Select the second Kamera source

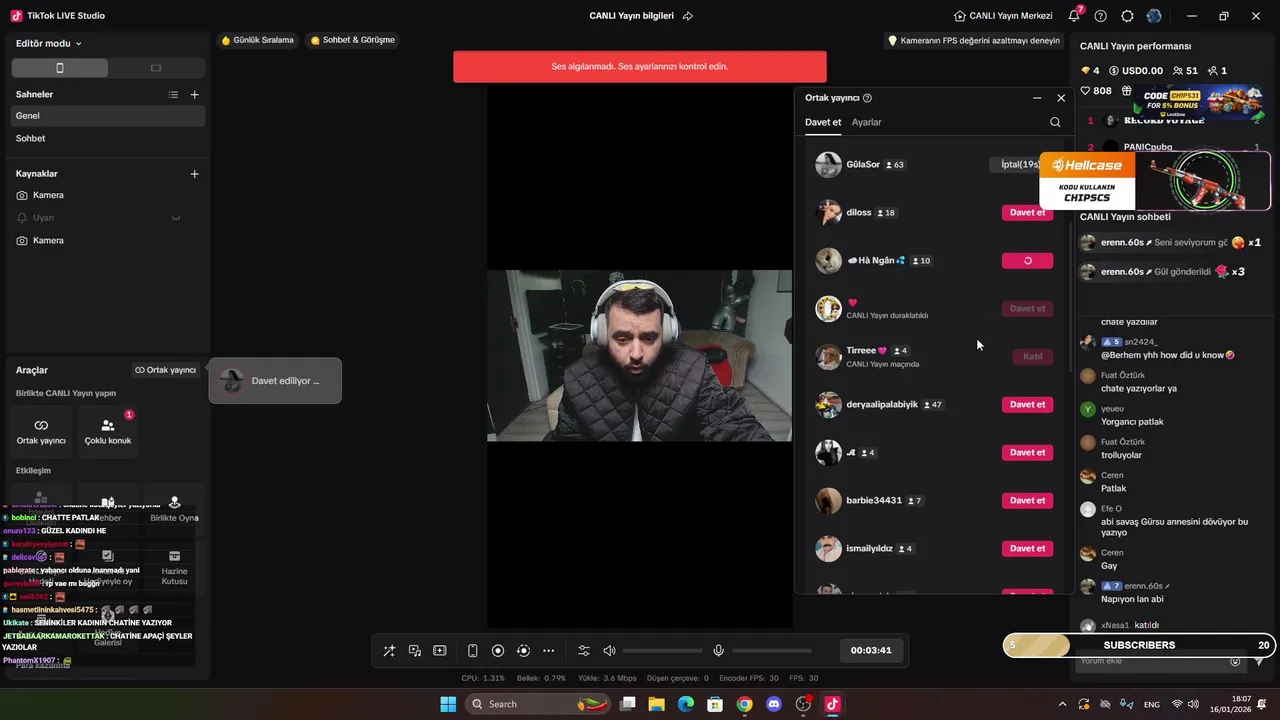108,241
